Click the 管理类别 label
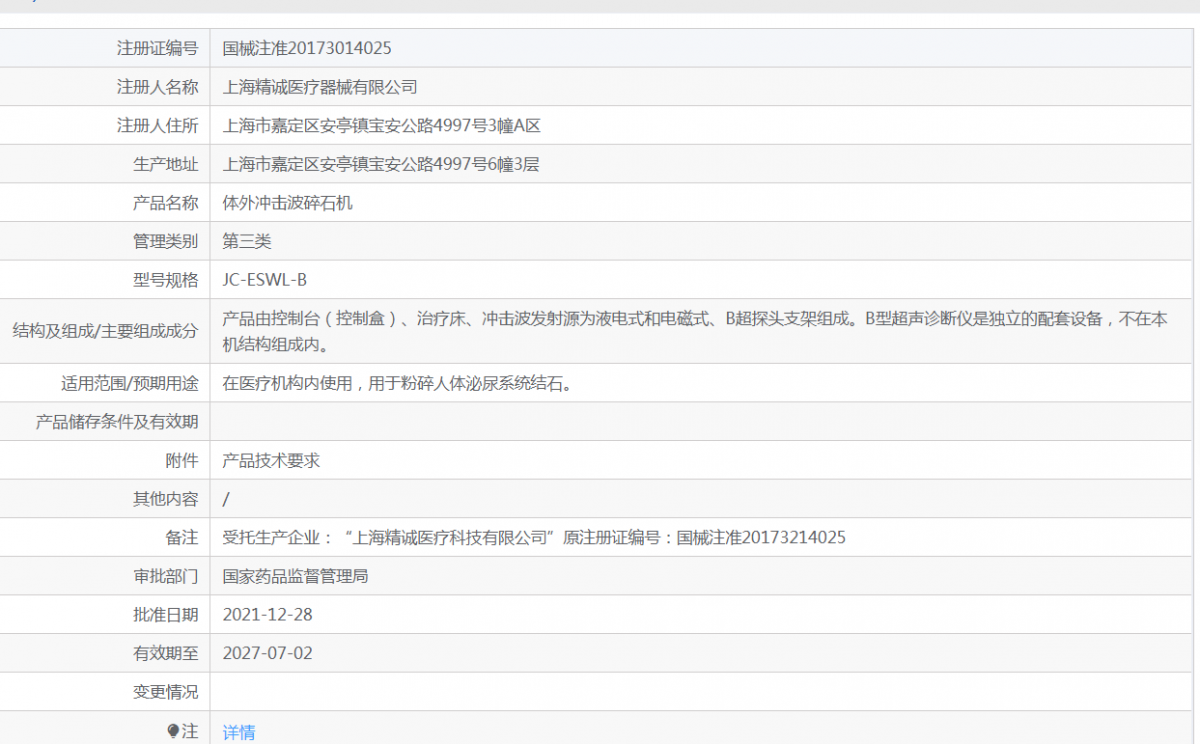This screenshot has height=744, width=1200. [165, 241]
